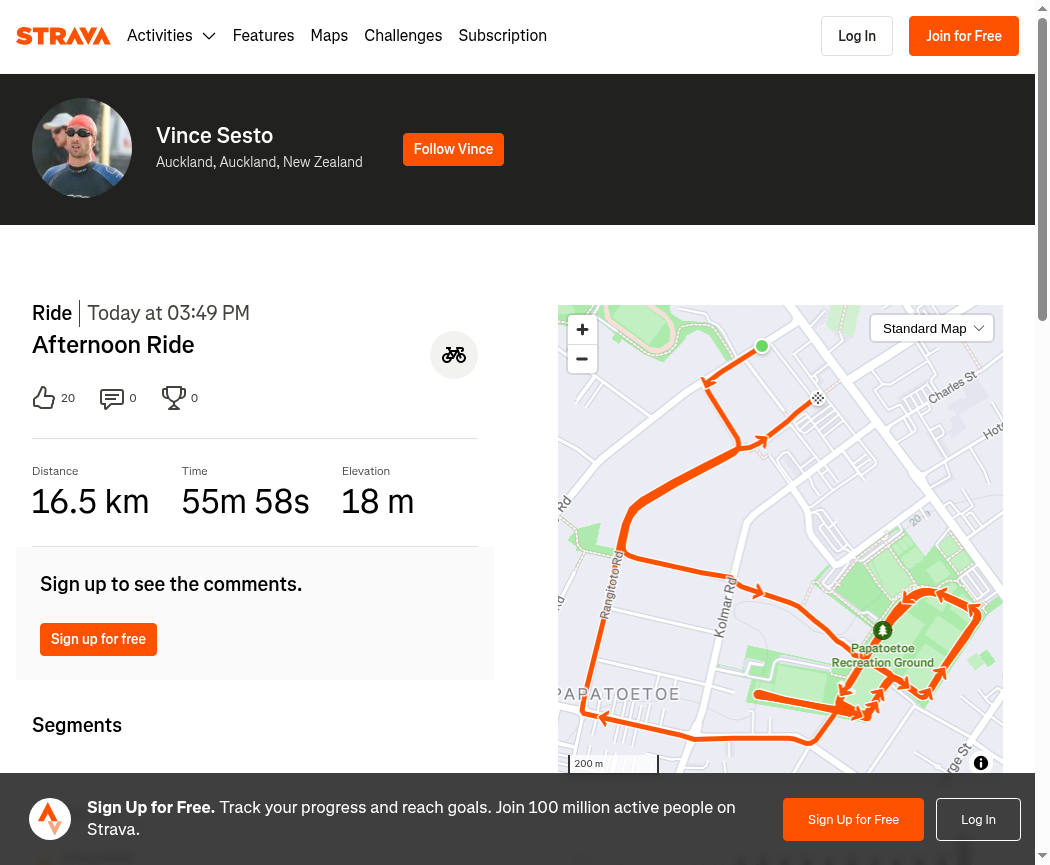The width and height of the screenshot is (1050, 865).
Task: Click the Rangitoto Rd label on map
Action: coord(611,584)
